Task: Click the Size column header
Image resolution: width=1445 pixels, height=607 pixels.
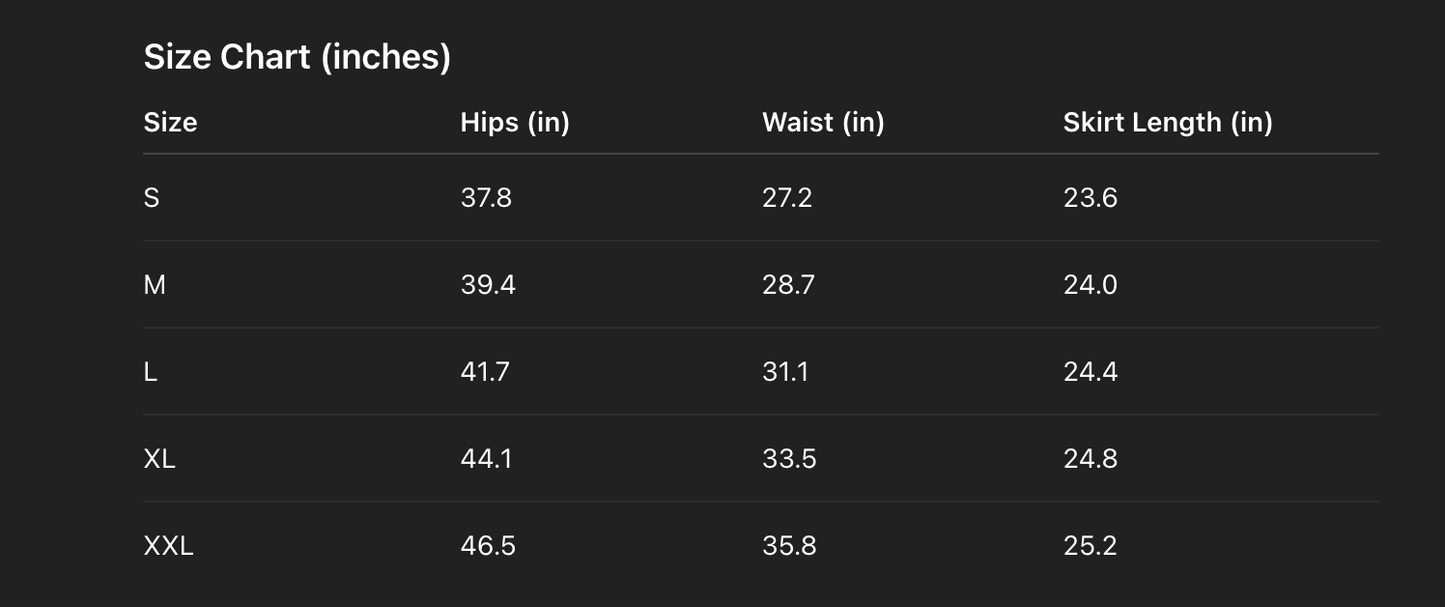Action: 170,122
